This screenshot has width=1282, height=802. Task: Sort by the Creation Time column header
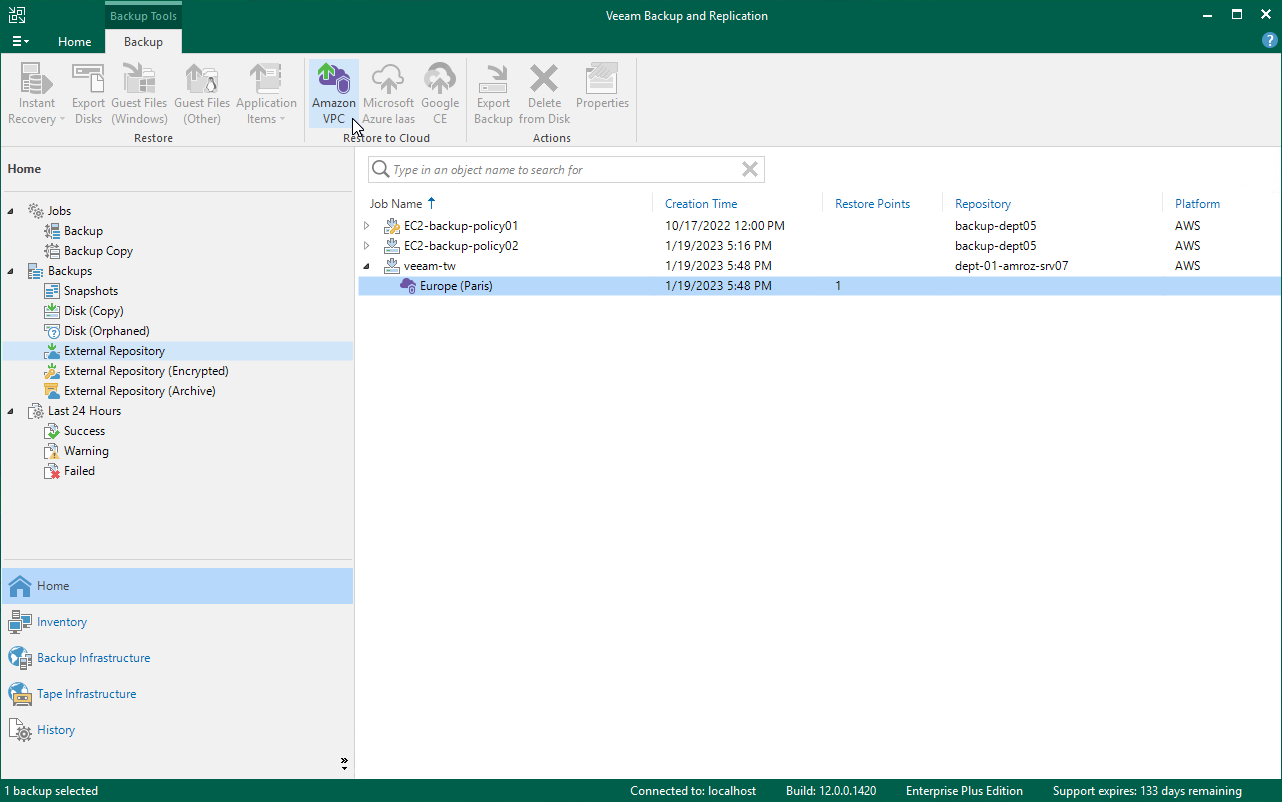point(700,203)
